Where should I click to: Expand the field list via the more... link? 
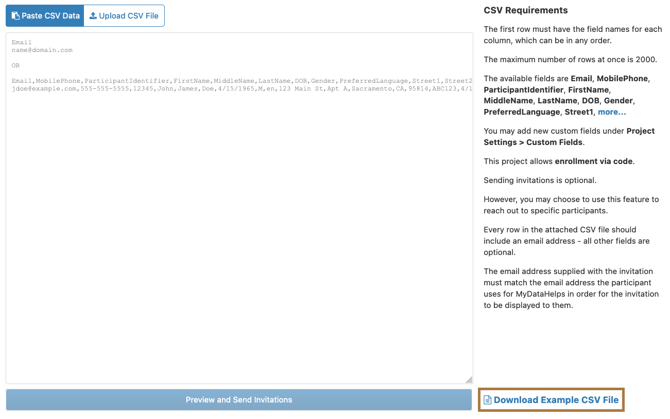(611, 112)
